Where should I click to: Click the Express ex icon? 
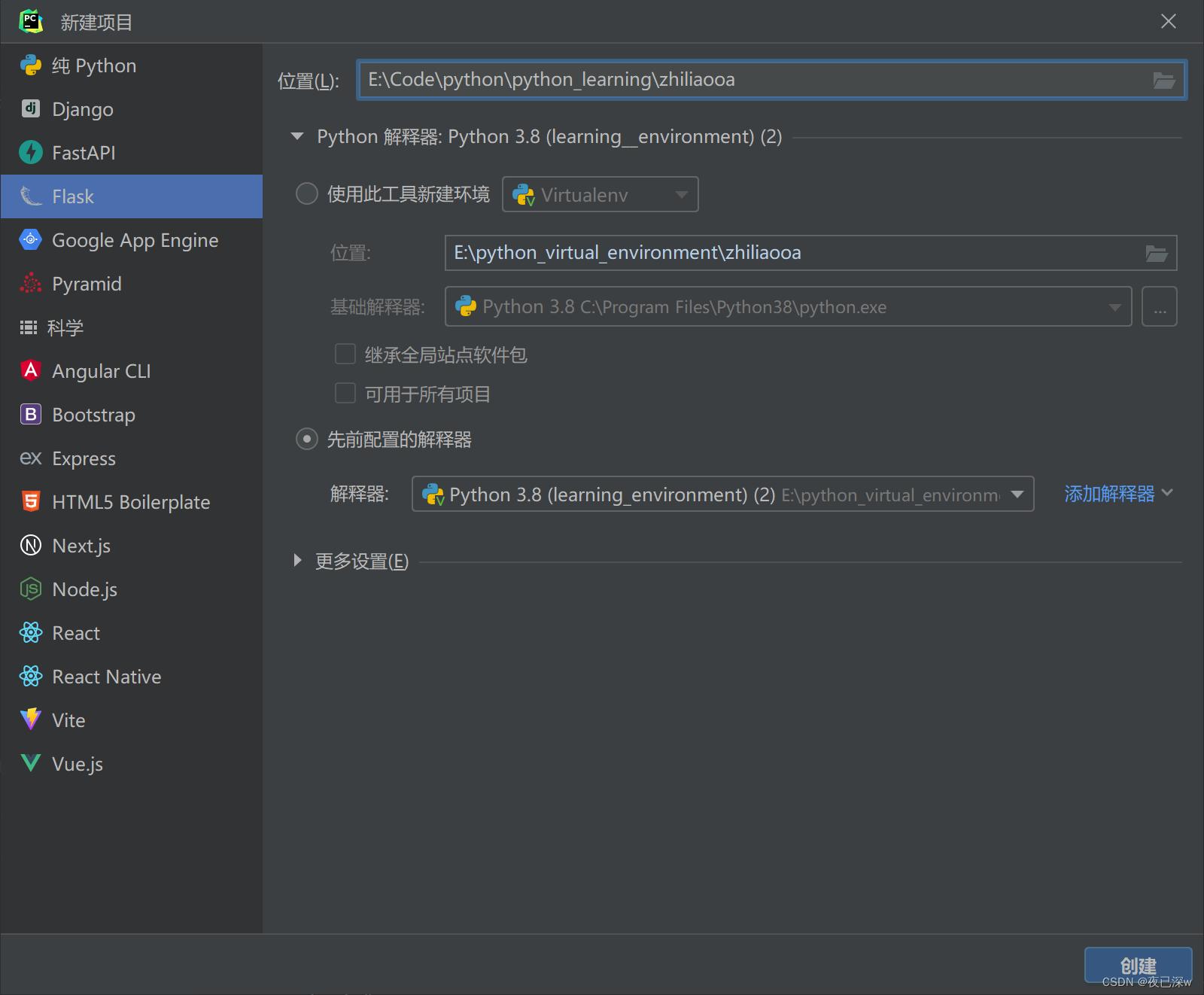(31, 458)
